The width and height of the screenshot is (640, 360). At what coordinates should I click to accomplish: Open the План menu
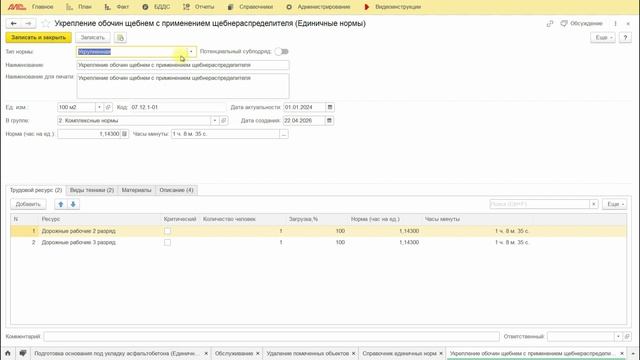pyautogui.click(x=79, y=7)
